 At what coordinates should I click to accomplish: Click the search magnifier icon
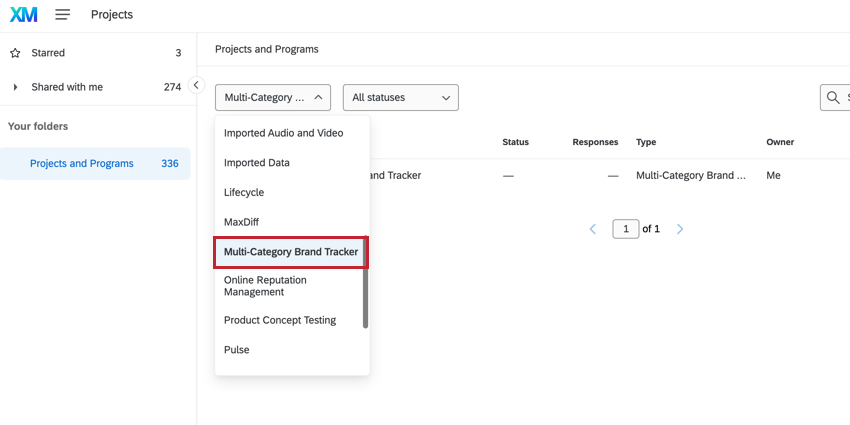[x=833, y=97]
